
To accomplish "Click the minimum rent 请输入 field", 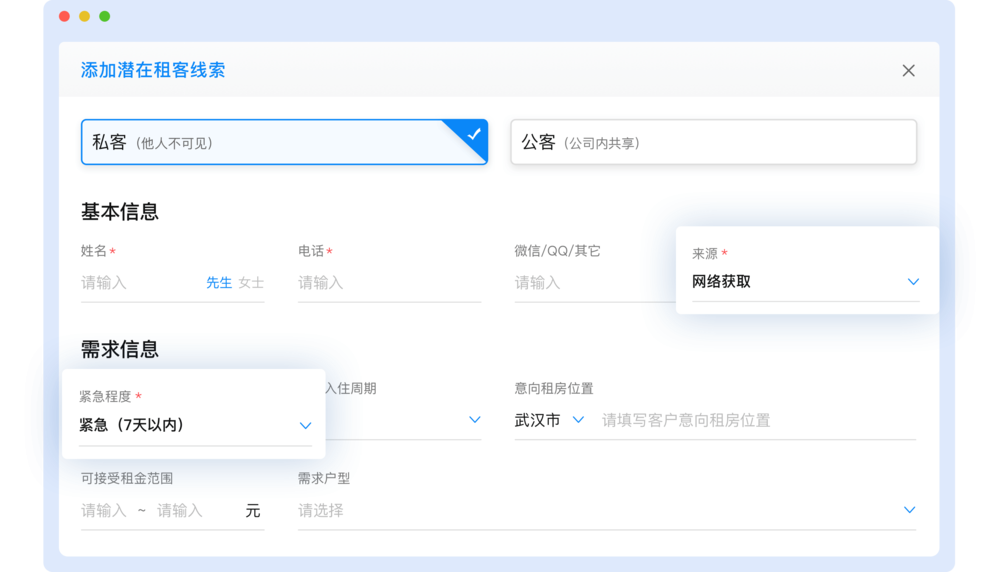I will coord(103,510).
